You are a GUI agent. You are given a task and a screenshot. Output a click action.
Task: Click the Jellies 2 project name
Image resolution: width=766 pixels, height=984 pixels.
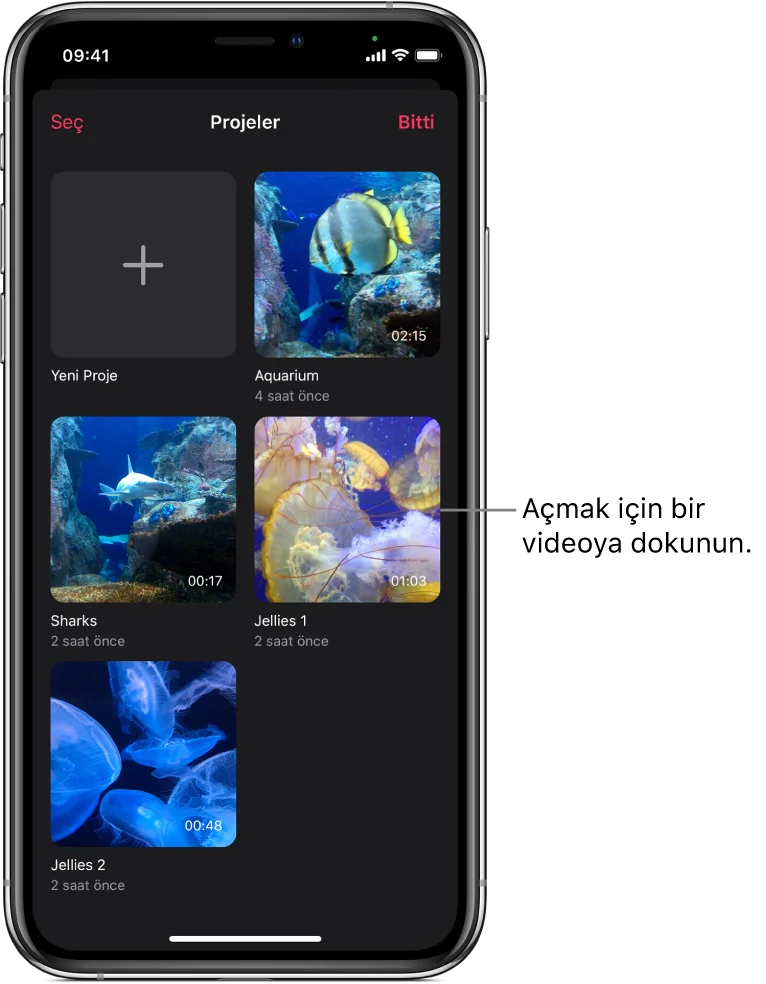point(78,865)
